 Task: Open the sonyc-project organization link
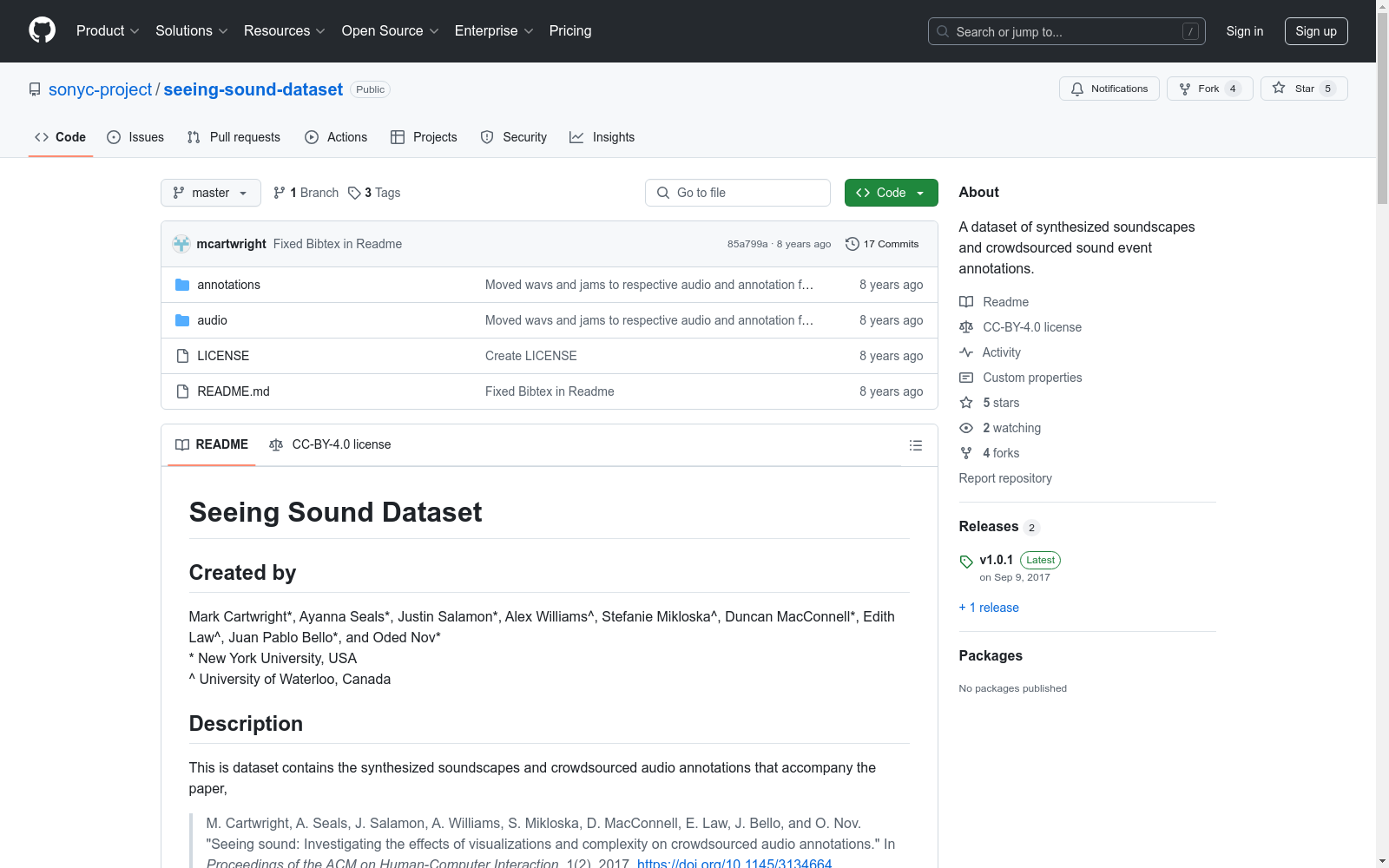(100, 89)
